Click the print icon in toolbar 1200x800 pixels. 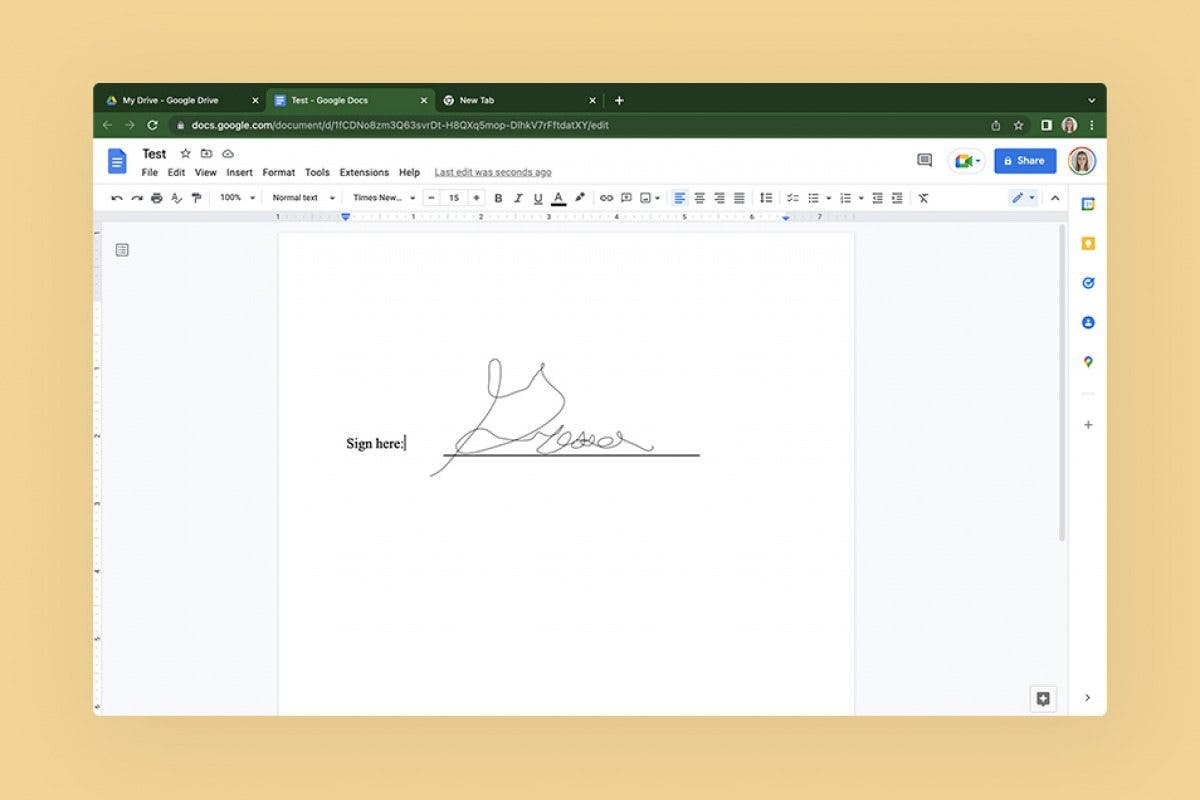pos(156,198)
